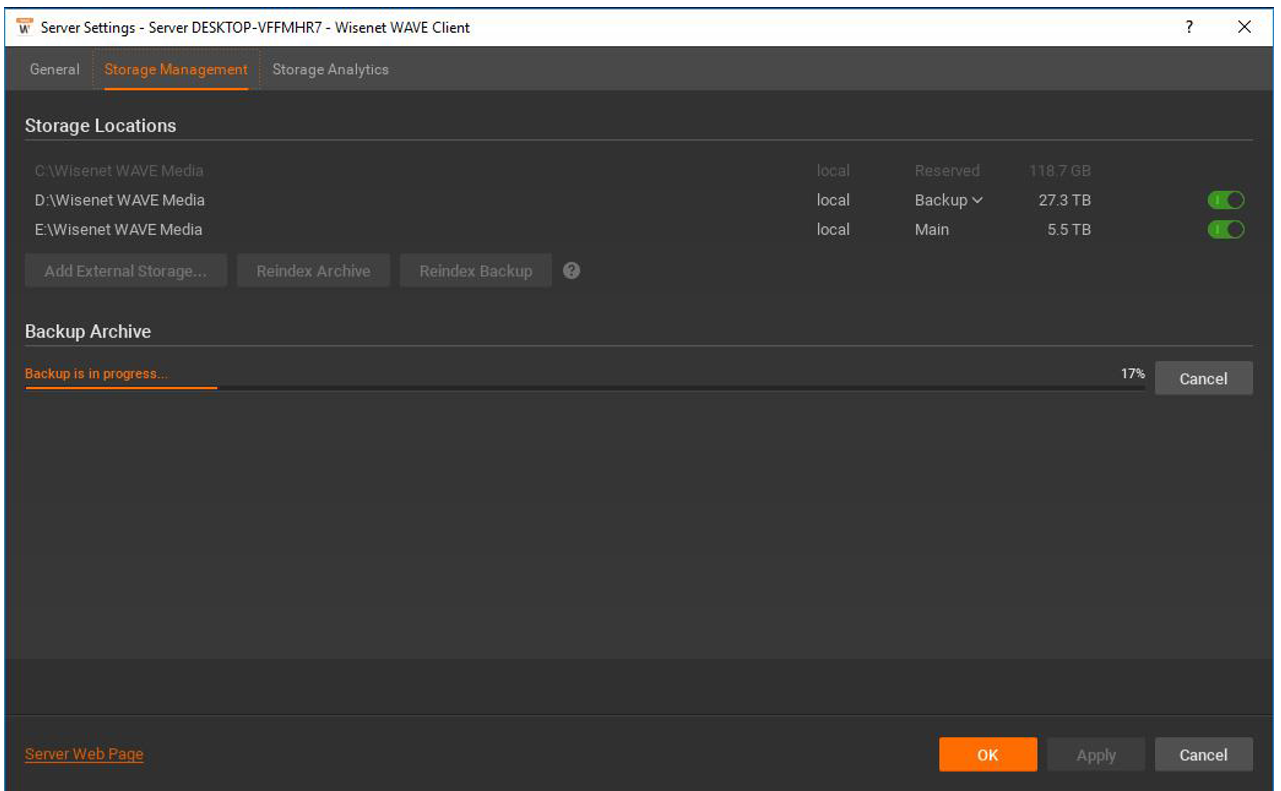Confirm settings with the OK button
This screenshot has height=791, width=1281.
click(x=988, y=755)
